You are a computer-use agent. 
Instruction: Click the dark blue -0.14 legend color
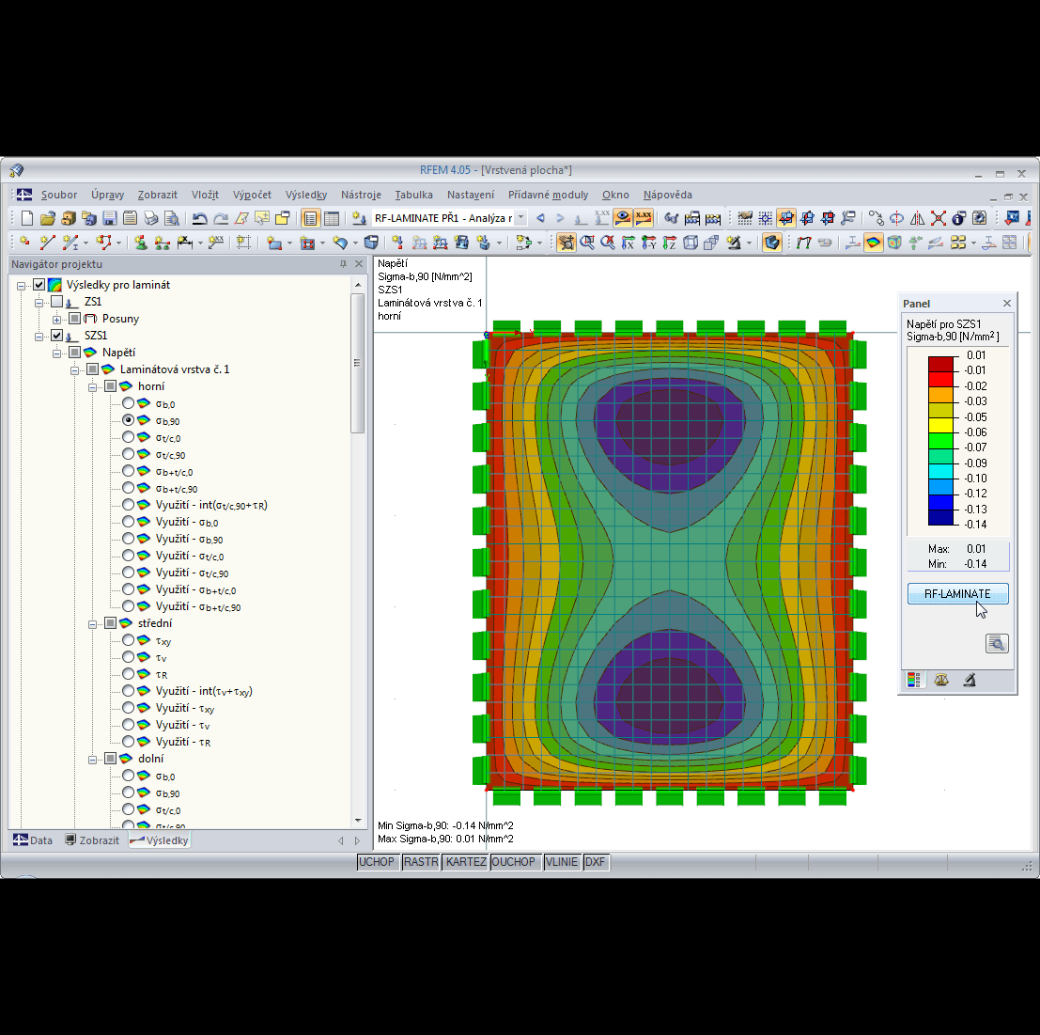940,518
